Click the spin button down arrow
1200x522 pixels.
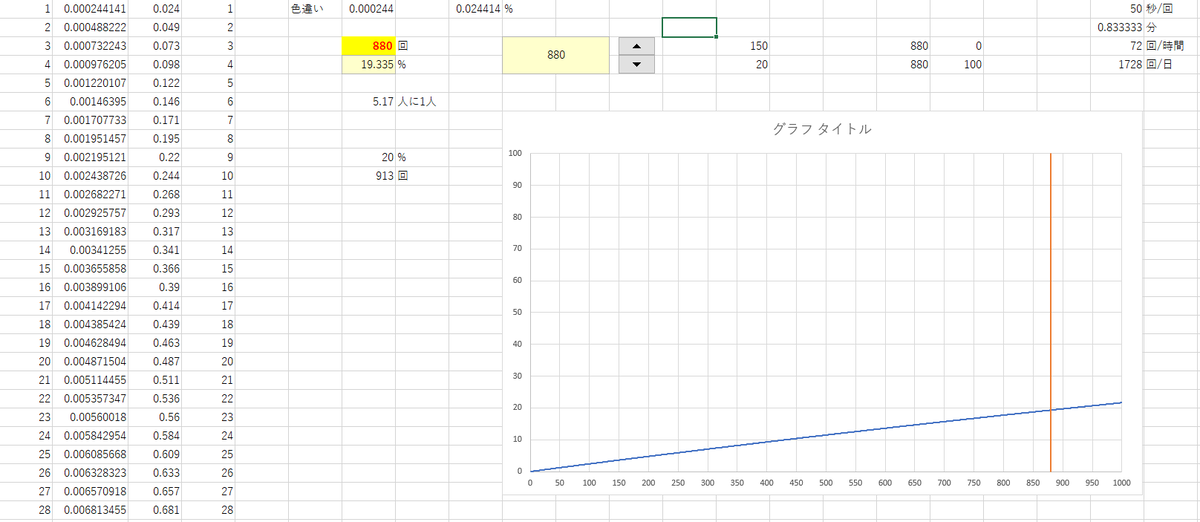click(637, 65)
